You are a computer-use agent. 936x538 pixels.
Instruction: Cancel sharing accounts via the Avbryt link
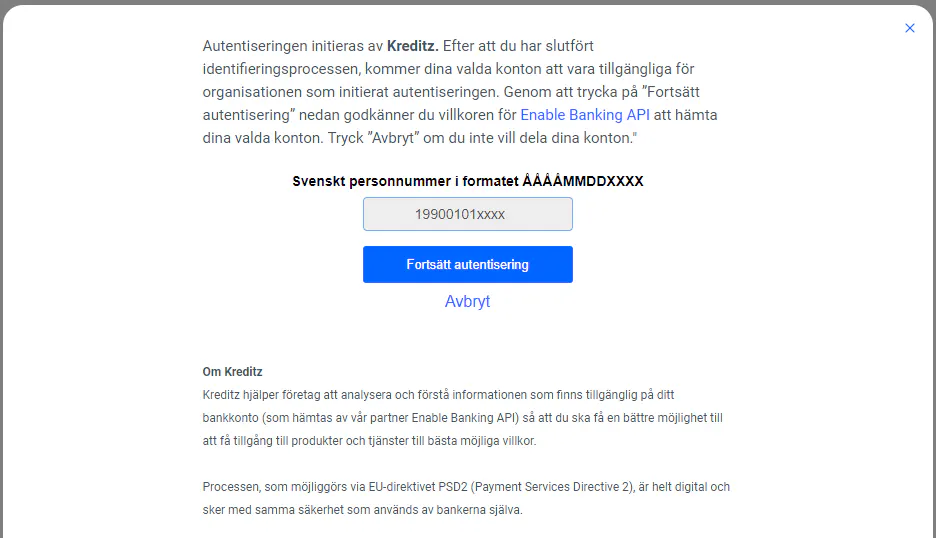coord(467,302)
